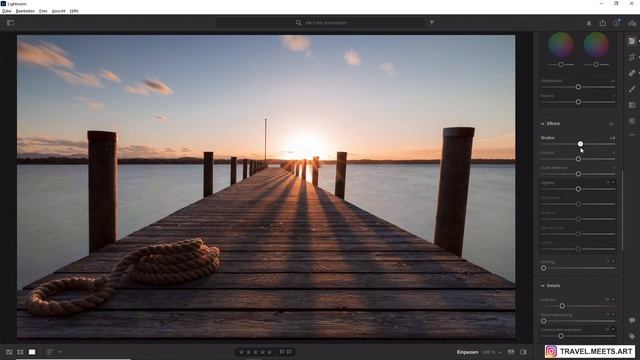Viewport: 640px width, 360px height.
Task: Click the filter funnel icon next to search
Action: point(431,23)
